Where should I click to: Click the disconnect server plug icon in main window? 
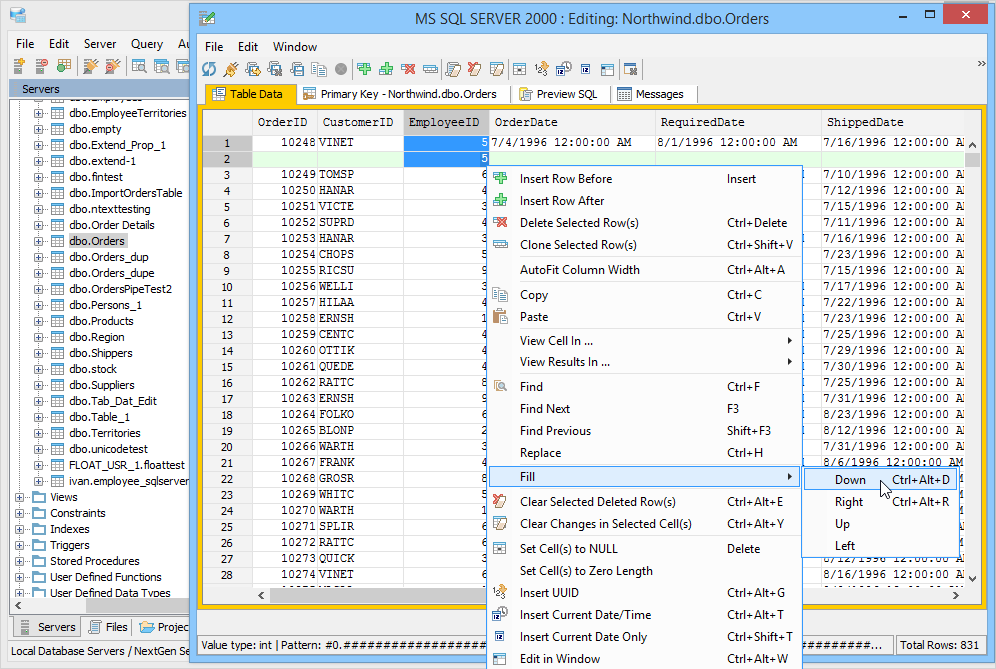[x=113, y=66]
